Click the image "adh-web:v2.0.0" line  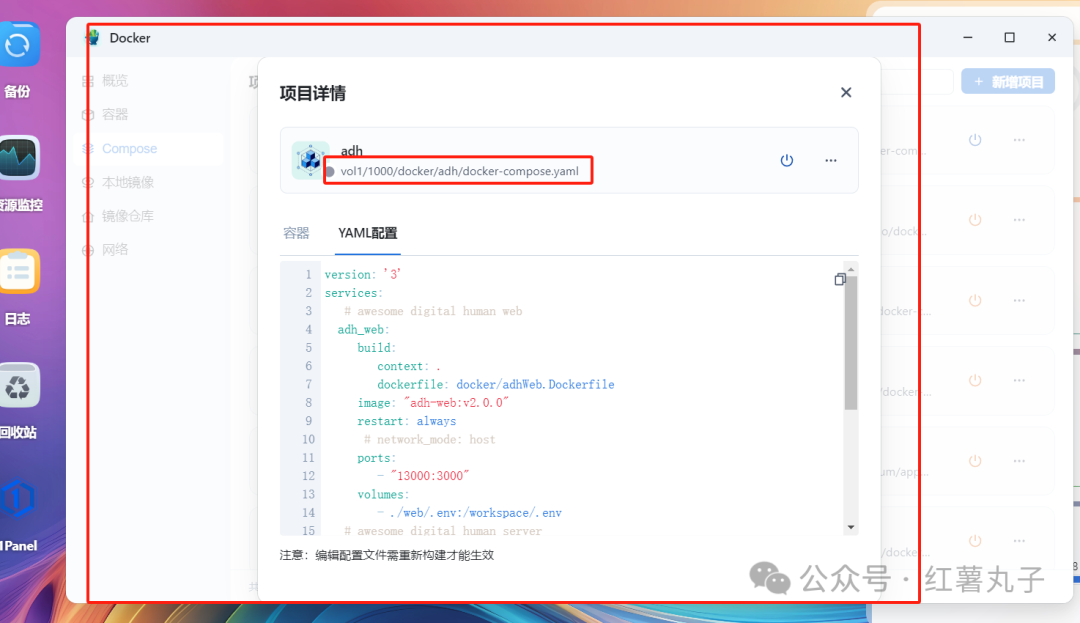coord(433,403)
